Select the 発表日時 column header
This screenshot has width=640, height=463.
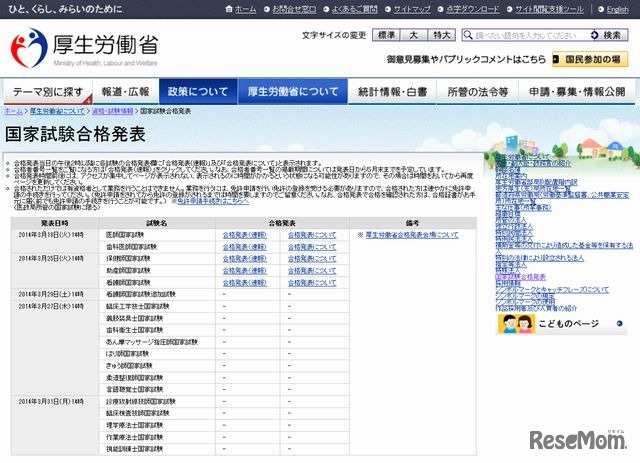[55, 223]
